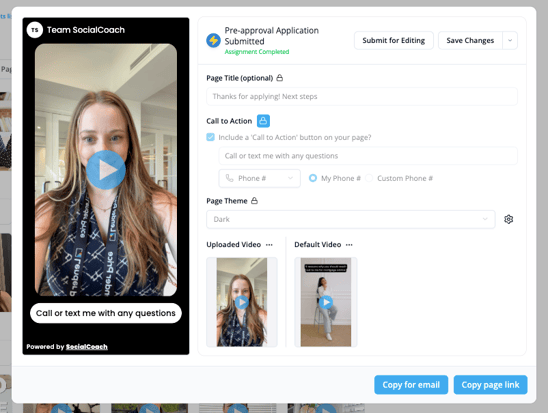Open the Dark page theme dropdown
This screenshot has width=548, height=413.
pos(351,219)
